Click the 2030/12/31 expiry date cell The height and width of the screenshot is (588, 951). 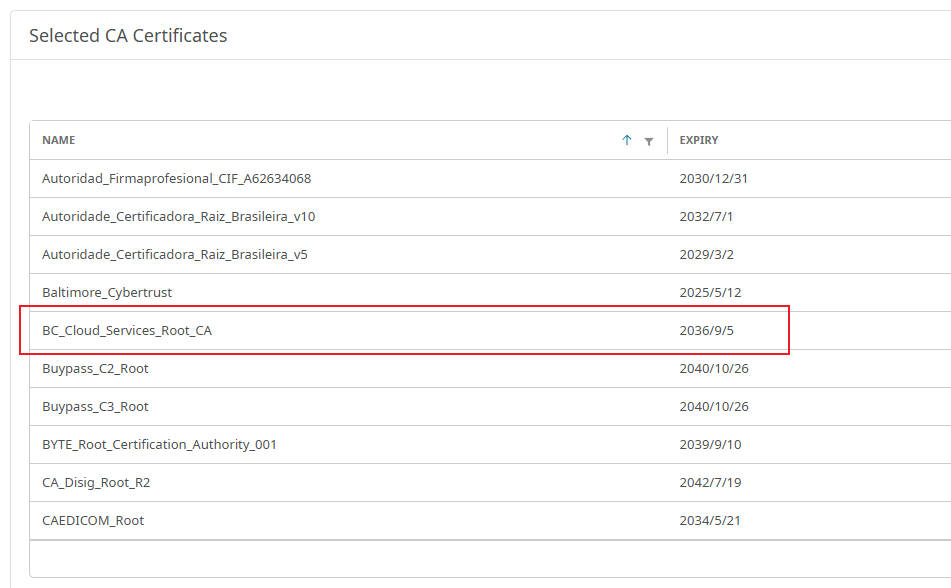[x=714, y=178]
